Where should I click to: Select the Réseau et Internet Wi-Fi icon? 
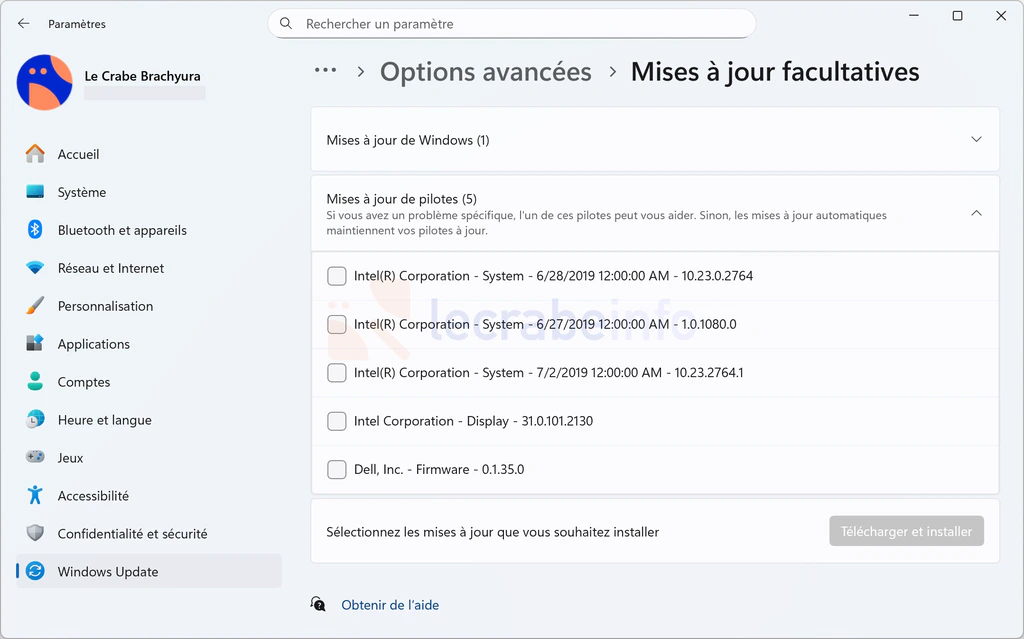(35, 268)
